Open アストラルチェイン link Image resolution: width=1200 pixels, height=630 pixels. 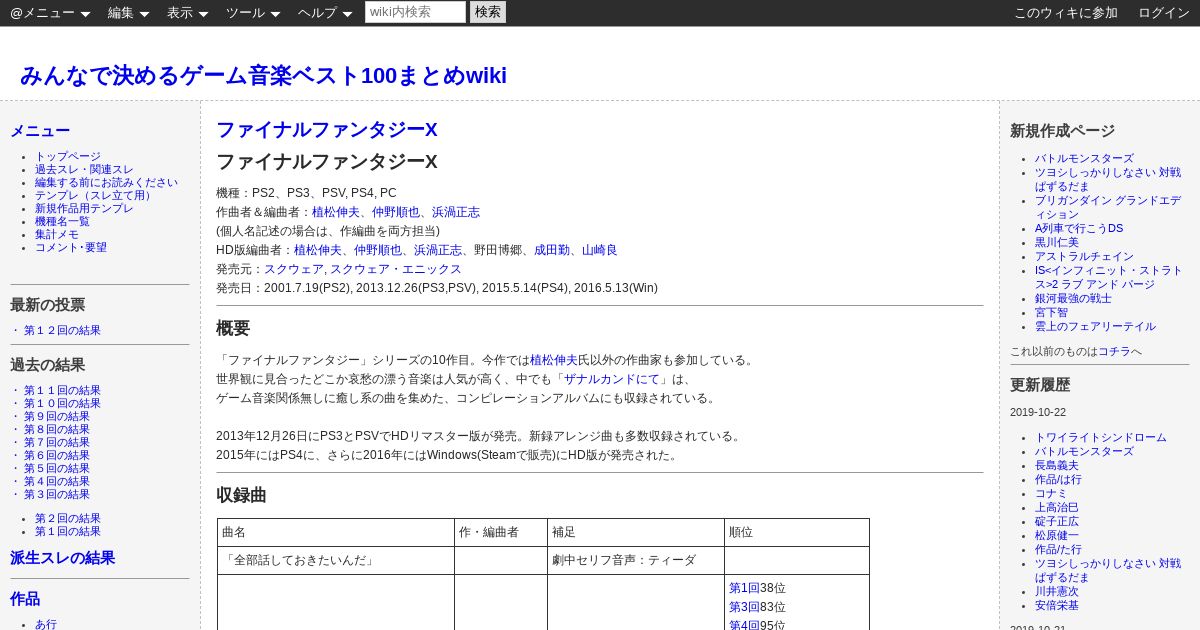point(1084,257)
